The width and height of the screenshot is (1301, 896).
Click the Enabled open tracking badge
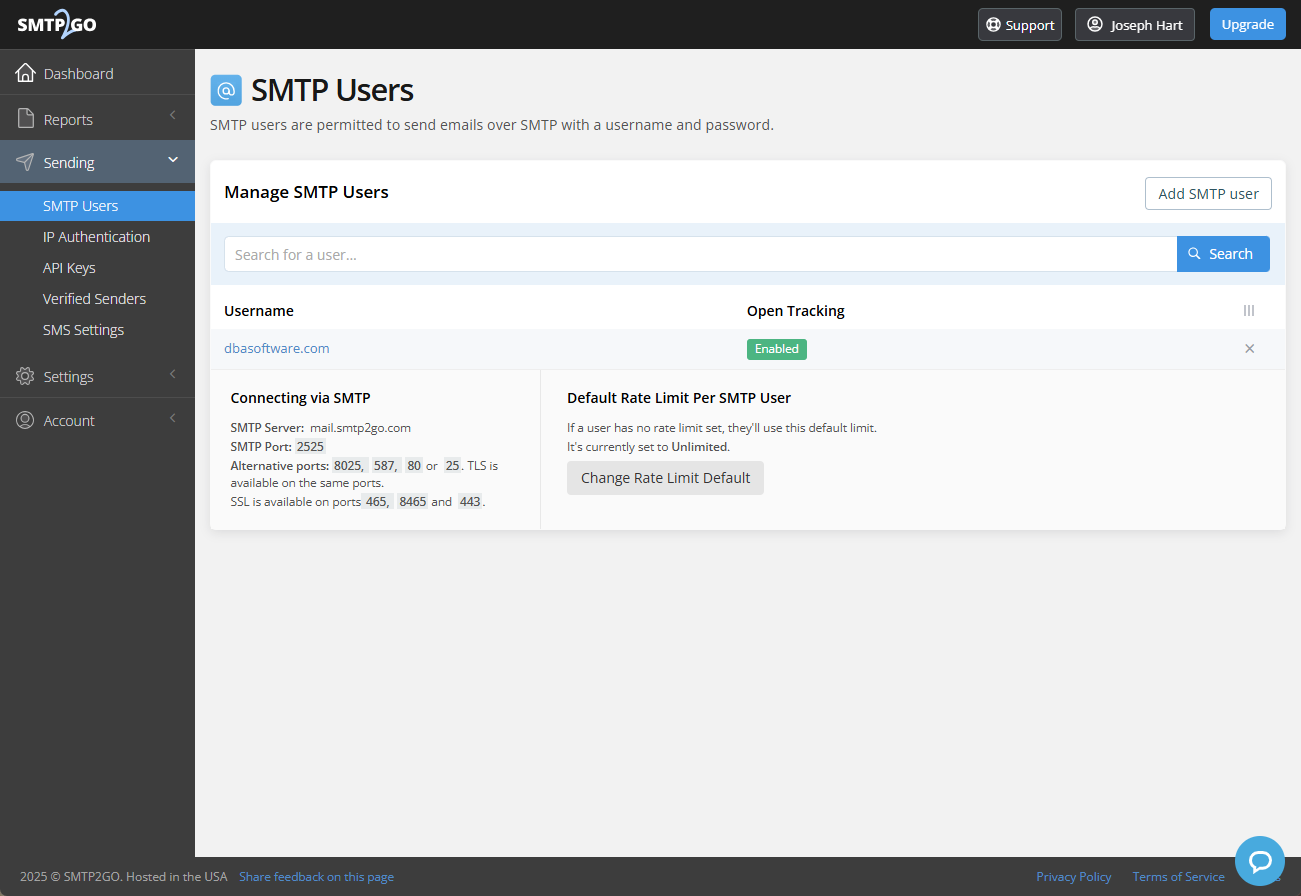coord(777,349)
